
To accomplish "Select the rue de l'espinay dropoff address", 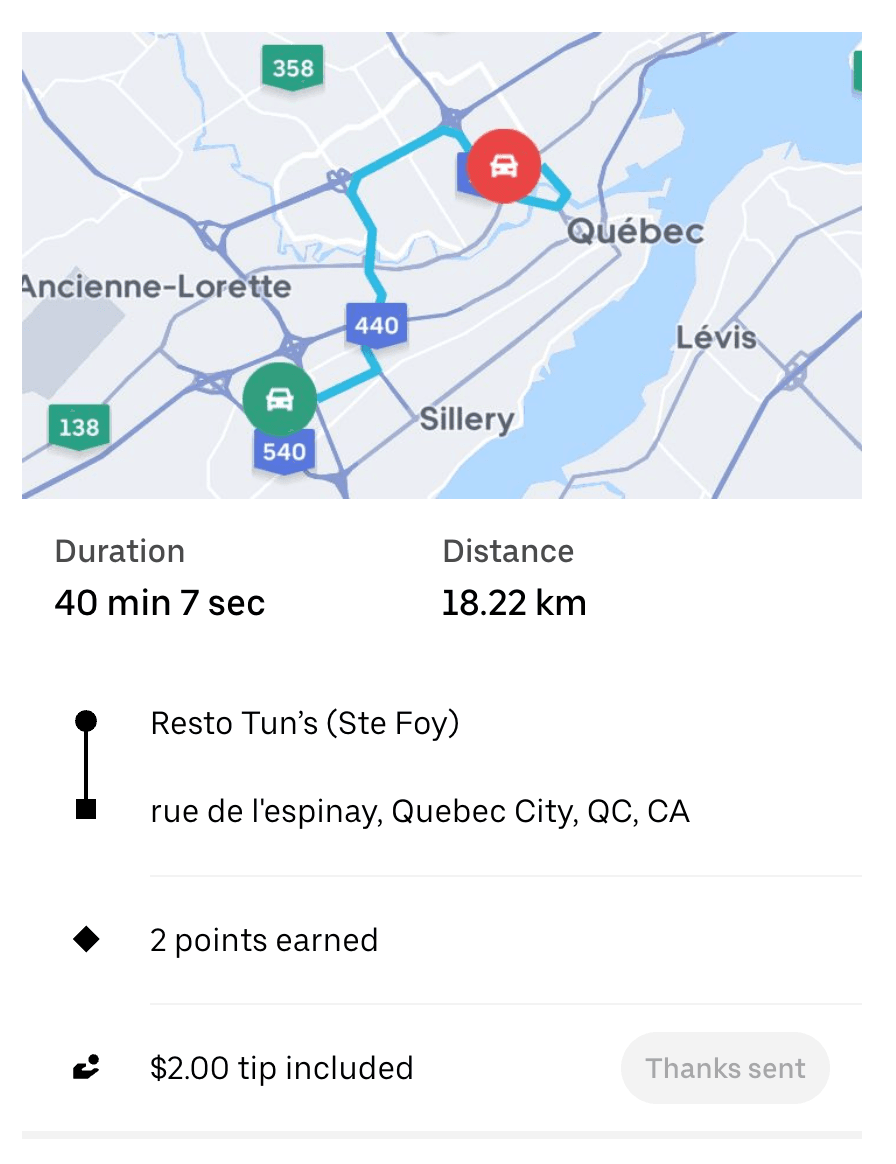I will tap(420, 811).
